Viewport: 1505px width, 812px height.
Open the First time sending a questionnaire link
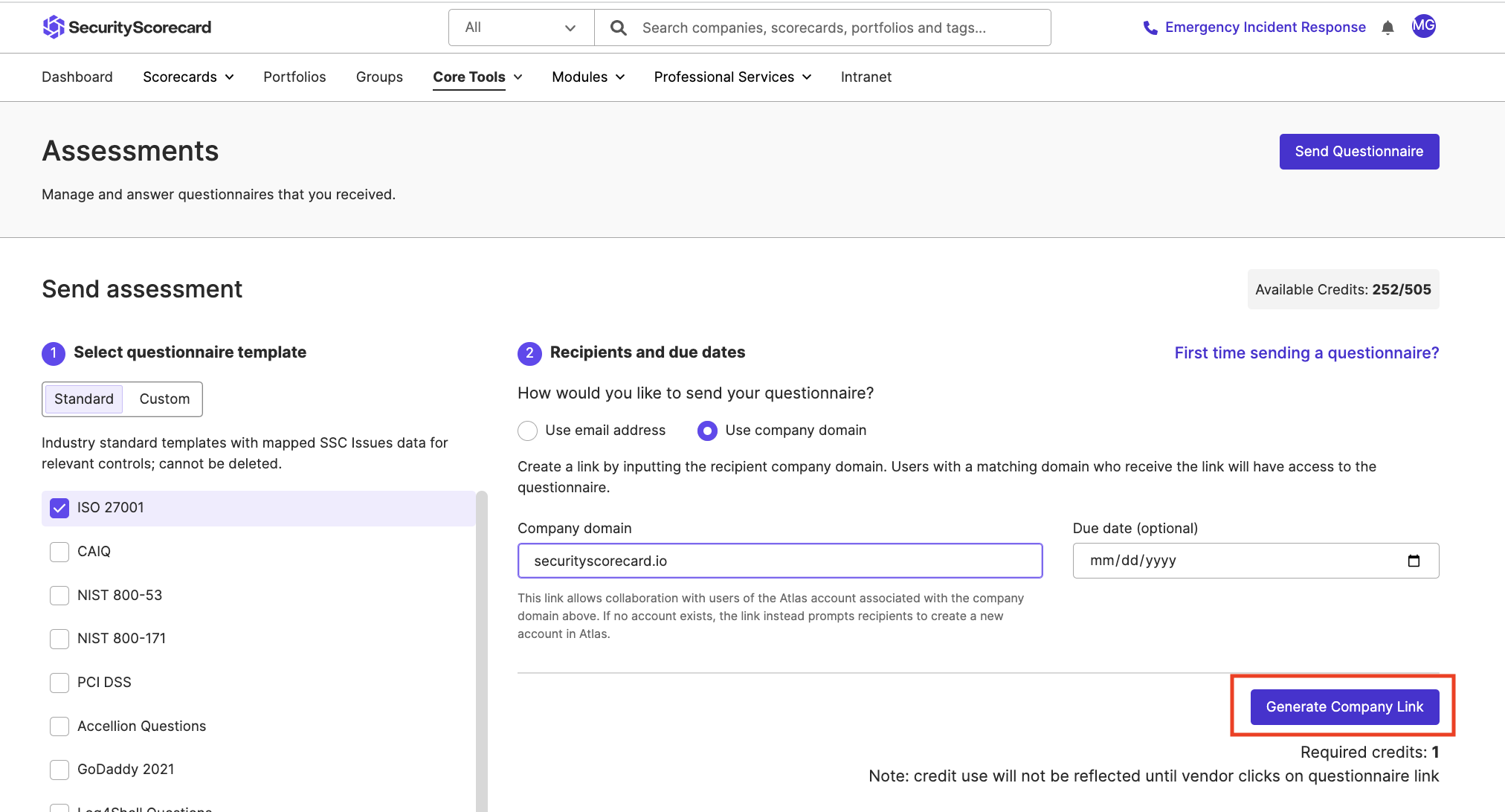click(1306, 352)
